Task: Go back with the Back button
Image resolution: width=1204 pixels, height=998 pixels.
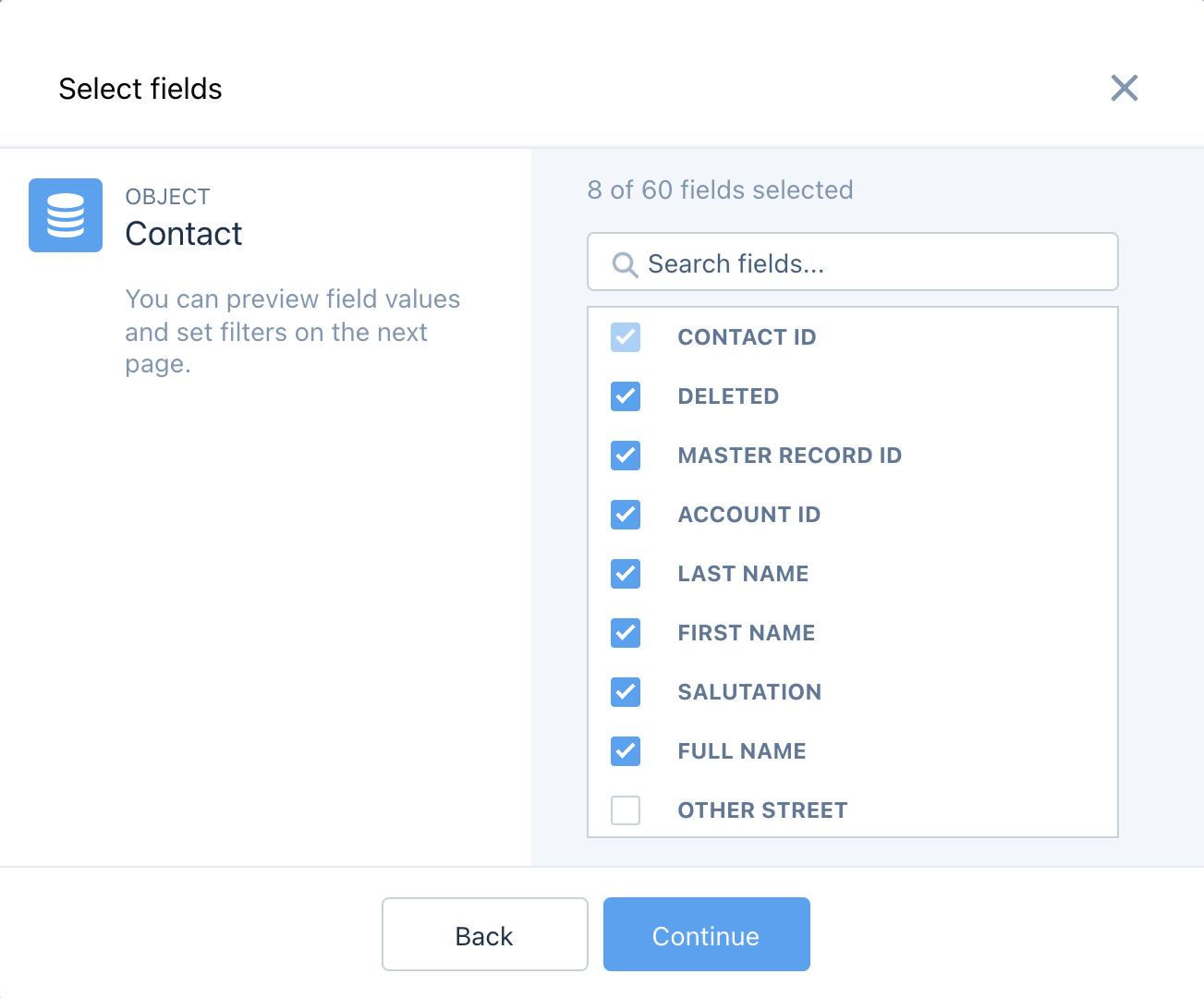Action: (x=484, y=935)
